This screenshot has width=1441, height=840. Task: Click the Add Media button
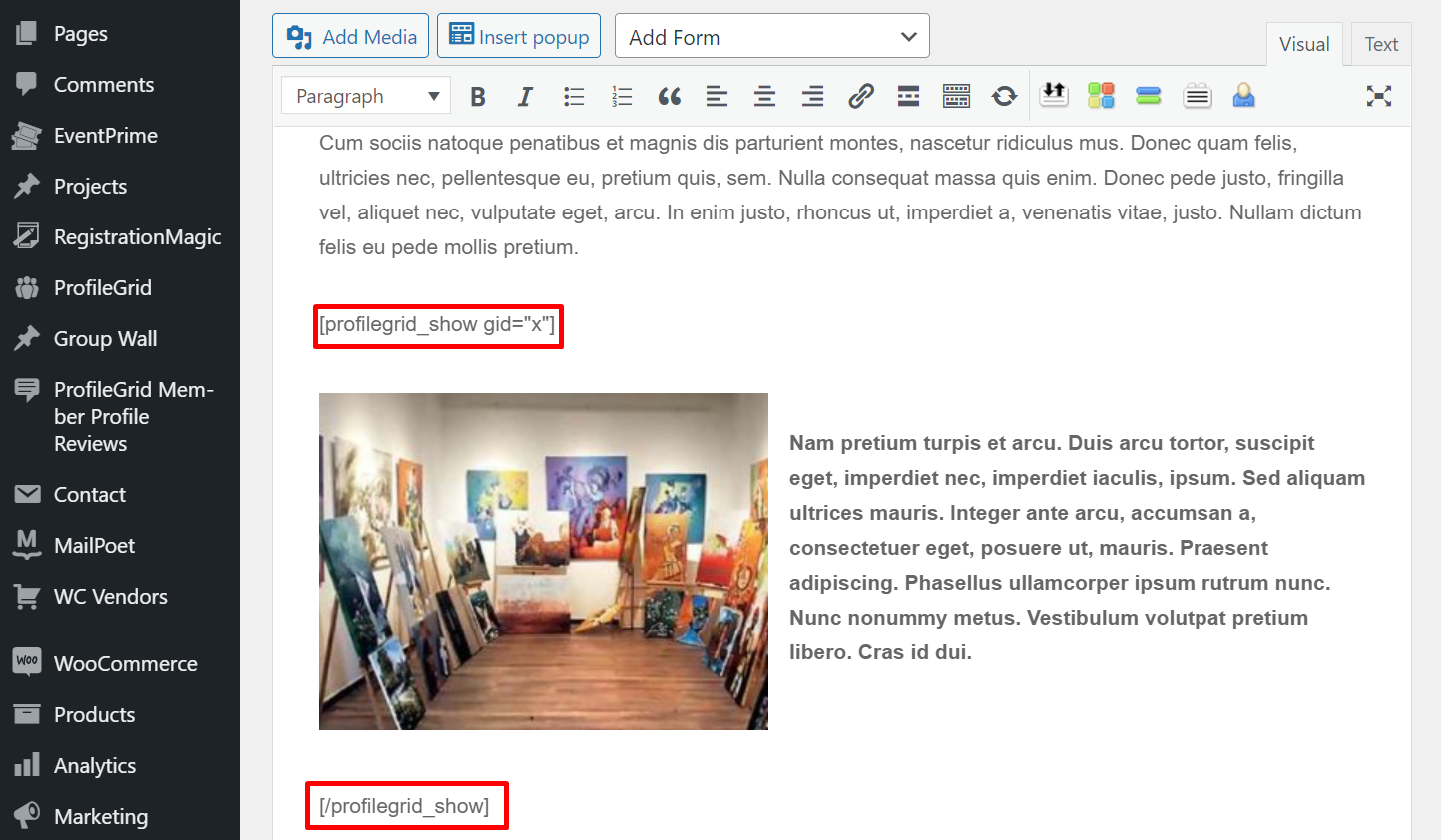tap(351, 37)
